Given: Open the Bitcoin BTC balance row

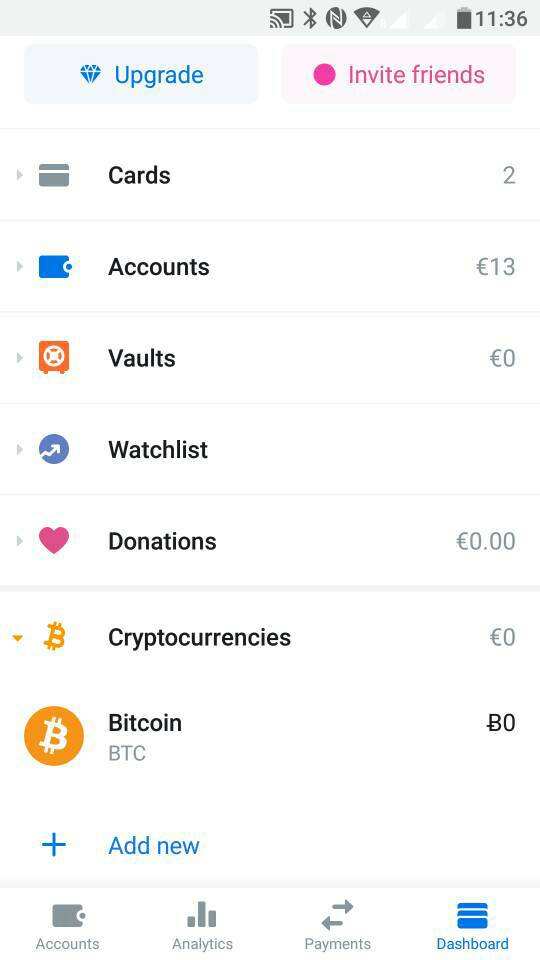Looking at the screenshot, I should pos(270,736).
